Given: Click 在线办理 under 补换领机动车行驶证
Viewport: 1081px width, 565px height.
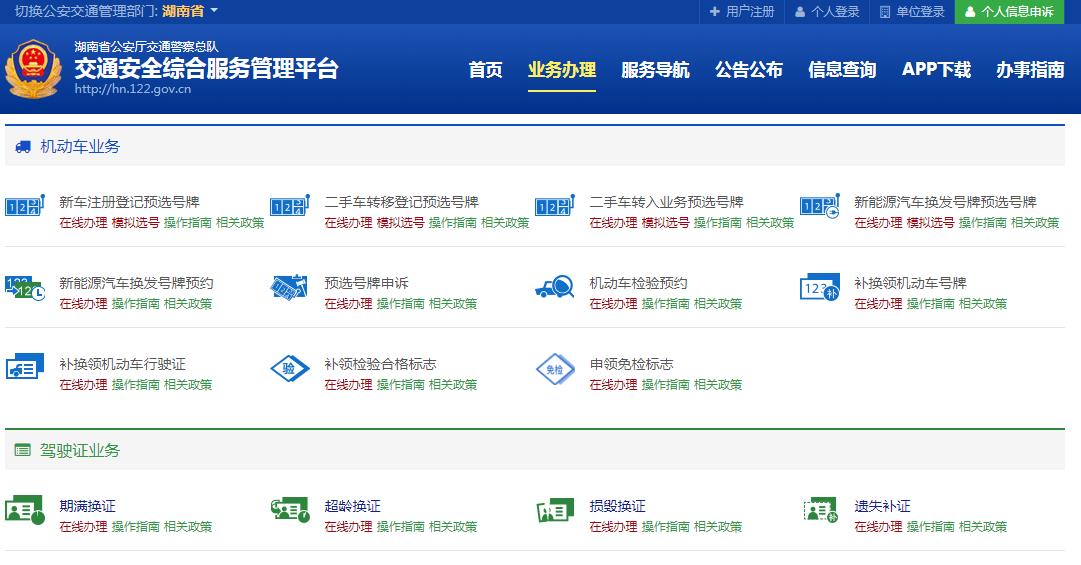Looking at the screenshot, I should pos(83,384).
